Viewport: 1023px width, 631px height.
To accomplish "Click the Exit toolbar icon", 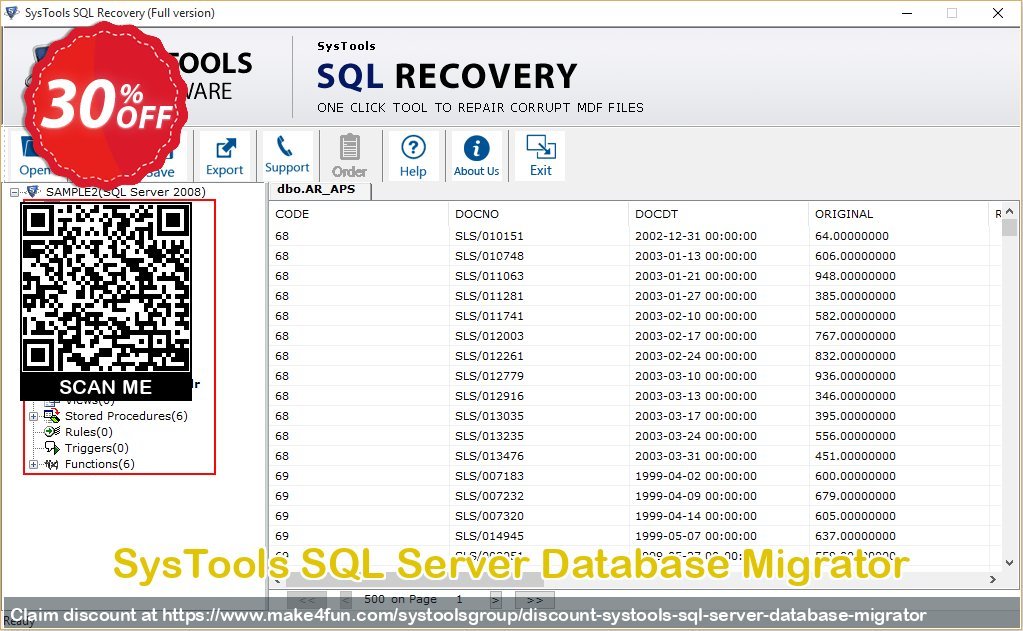I will coord(540,156).
